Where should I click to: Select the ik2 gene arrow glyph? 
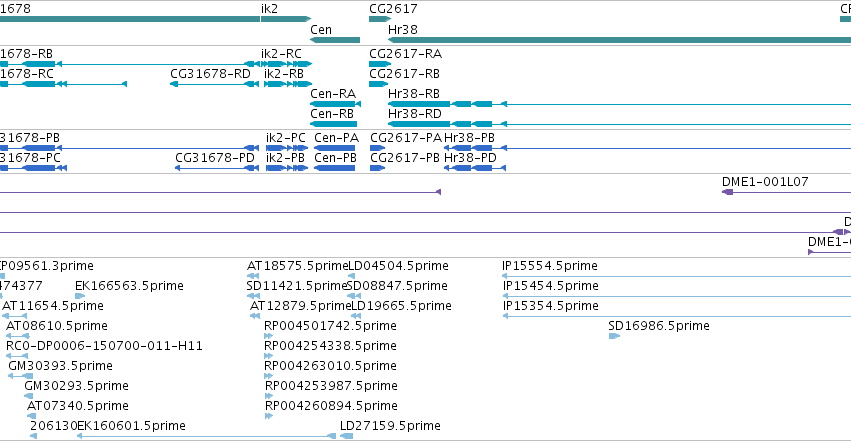coord(286,19)
